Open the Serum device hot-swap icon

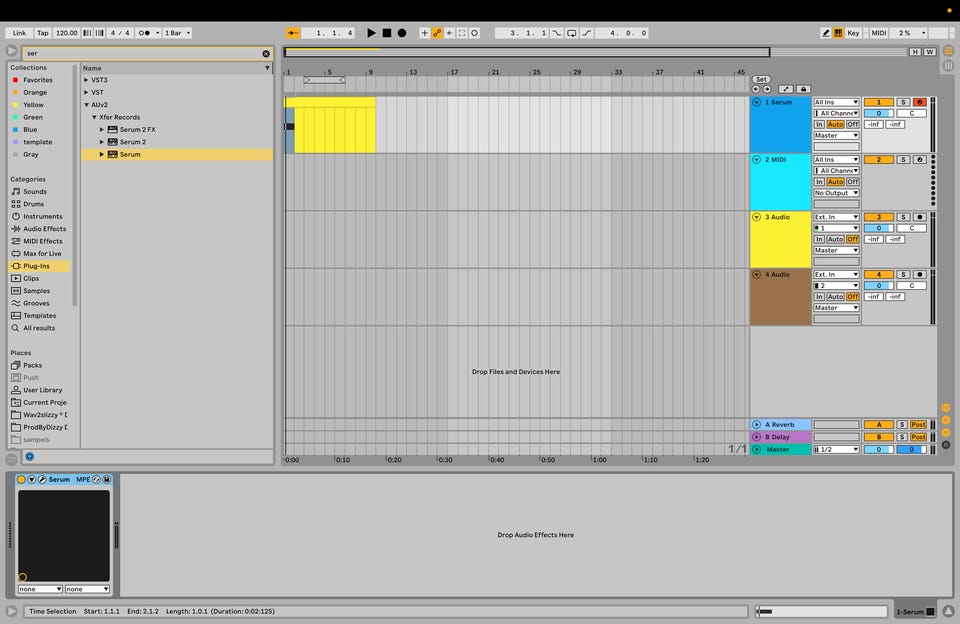point(96,479)
